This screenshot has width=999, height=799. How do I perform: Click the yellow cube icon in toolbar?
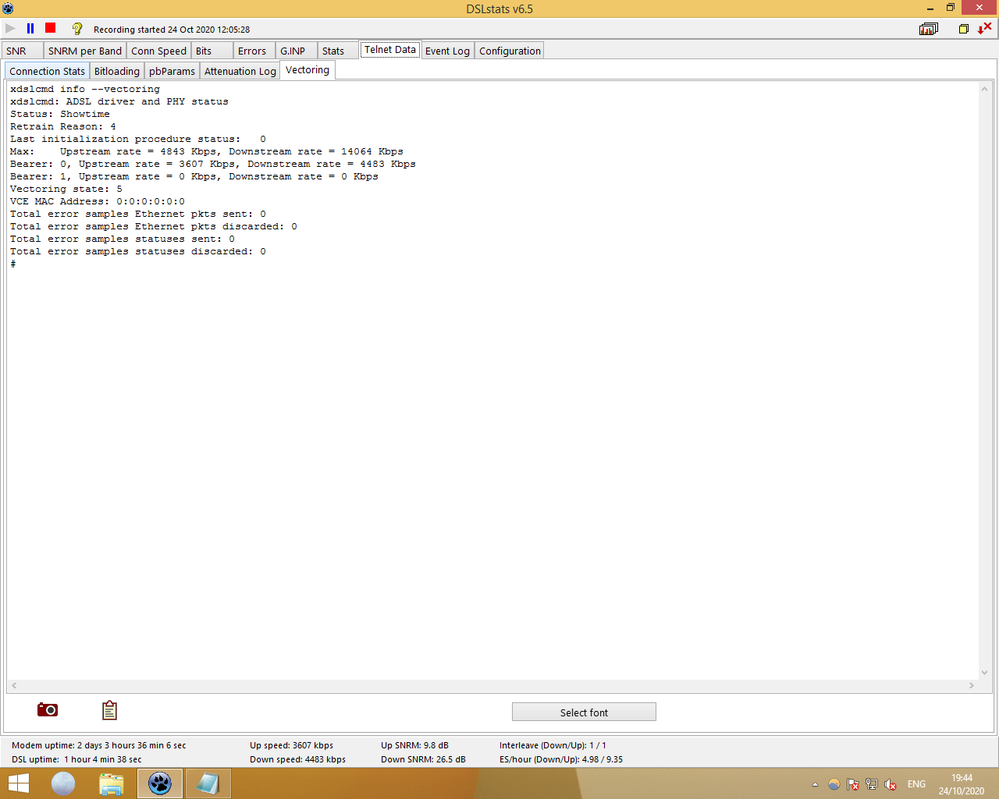coord(964,29)
